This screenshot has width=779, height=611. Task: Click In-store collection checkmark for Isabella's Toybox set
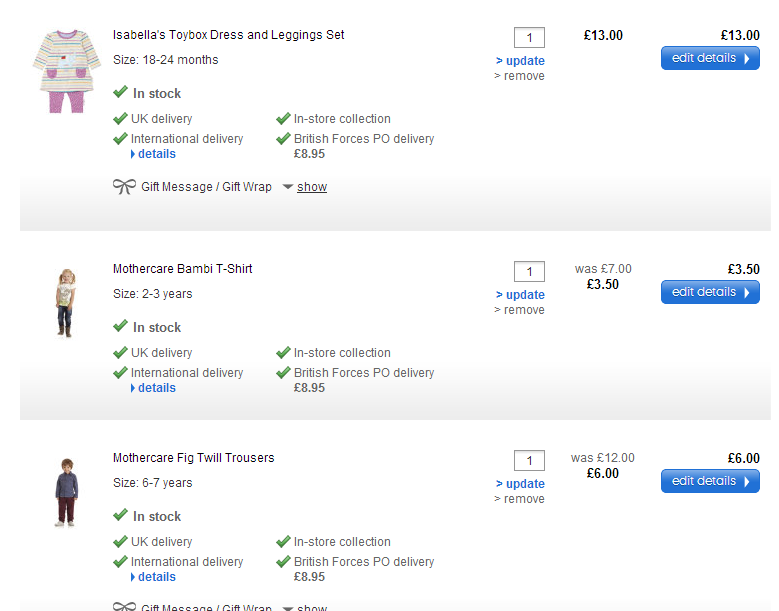click(284, 119)
